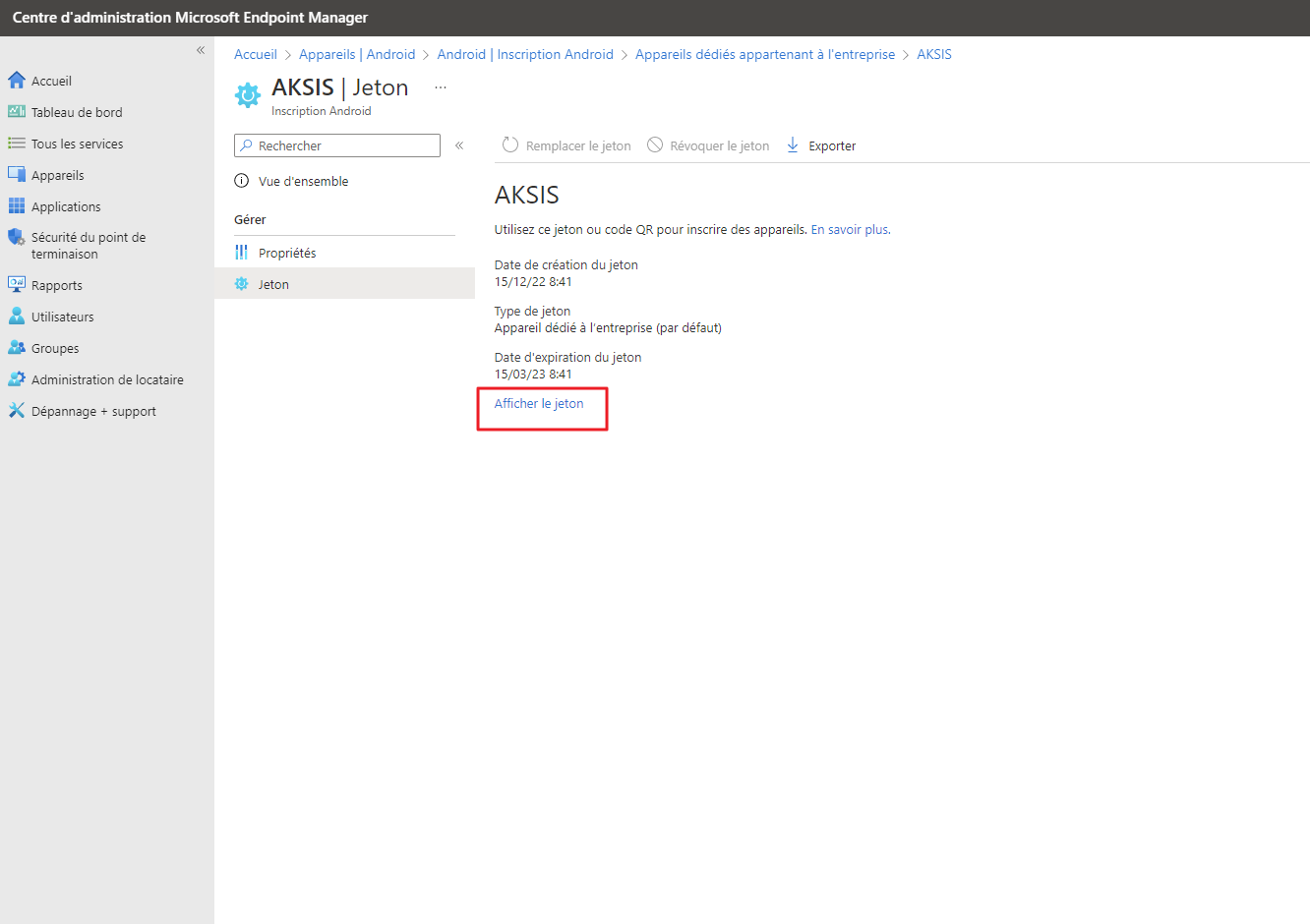Click Appareils dédiés appartenant à l'entreprise breadcrumb
The height and width of the screenshot is (924, 1310).
point(765,54)
